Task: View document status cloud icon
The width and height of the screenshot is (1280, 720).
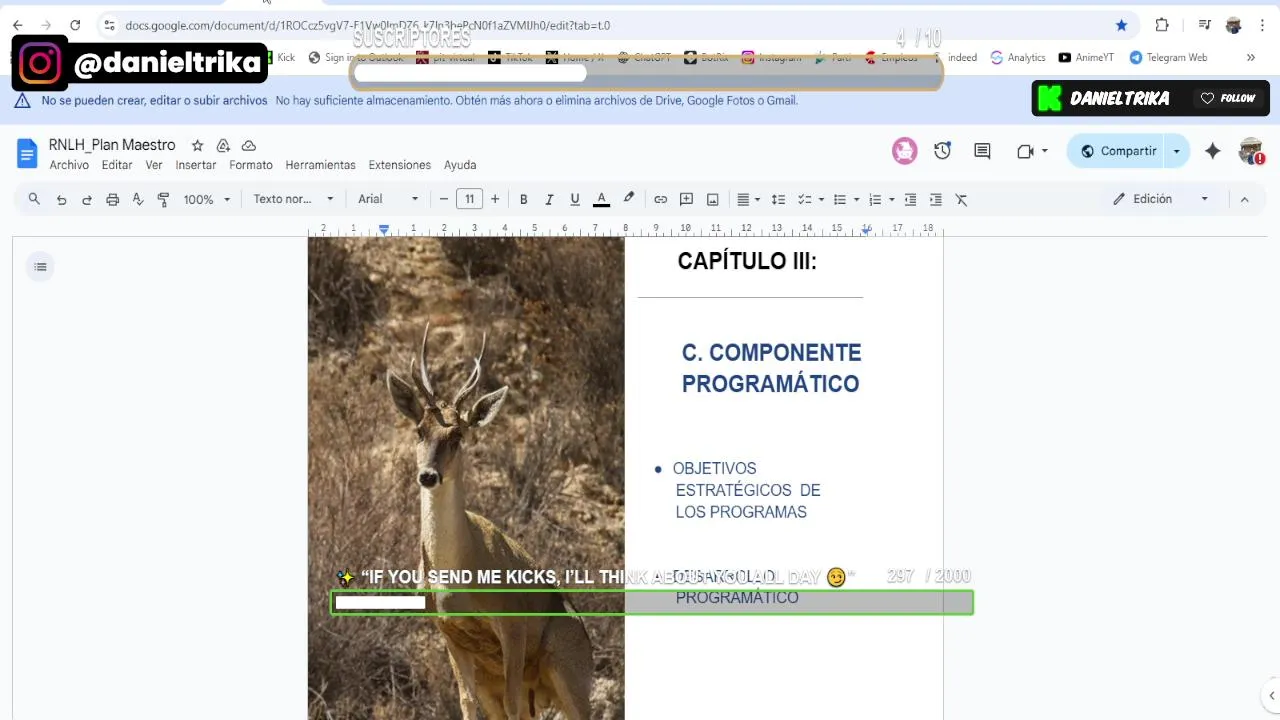Action: coord(249,145)
